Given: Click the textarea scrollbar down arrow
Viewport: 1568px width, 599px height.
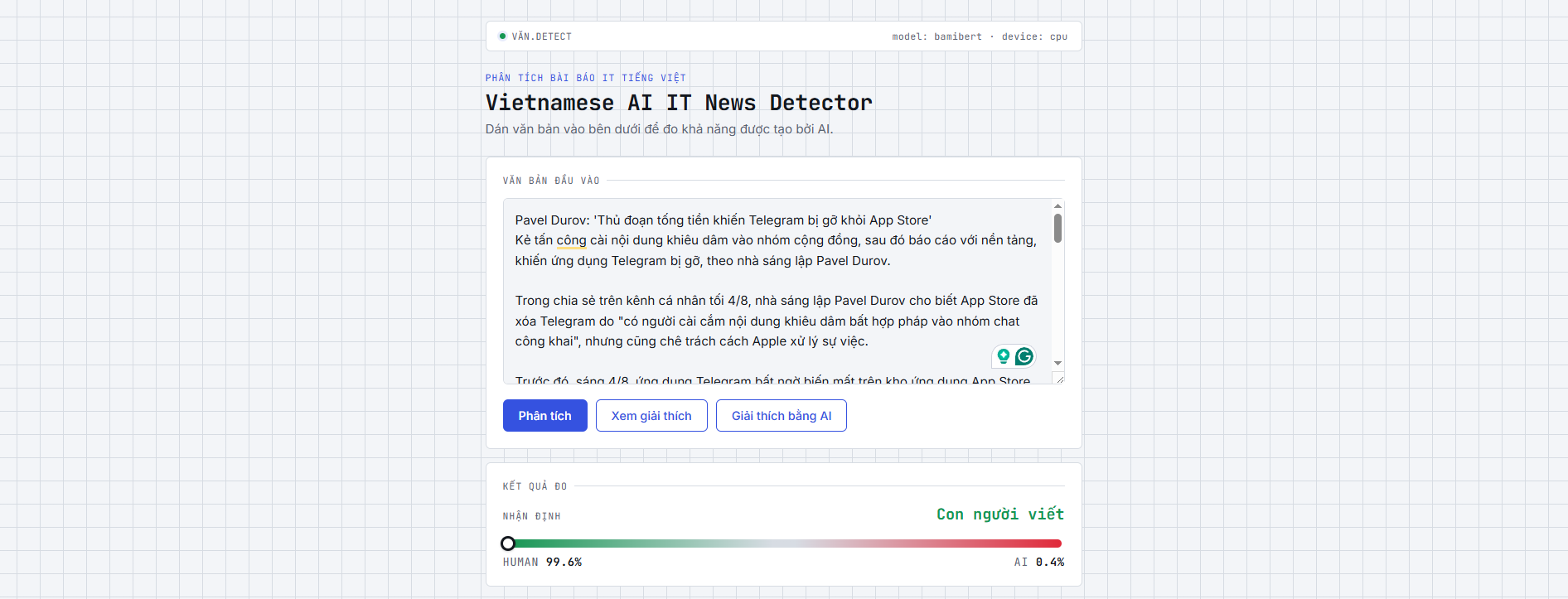Looking at the screenshot, I should 1057,363.
